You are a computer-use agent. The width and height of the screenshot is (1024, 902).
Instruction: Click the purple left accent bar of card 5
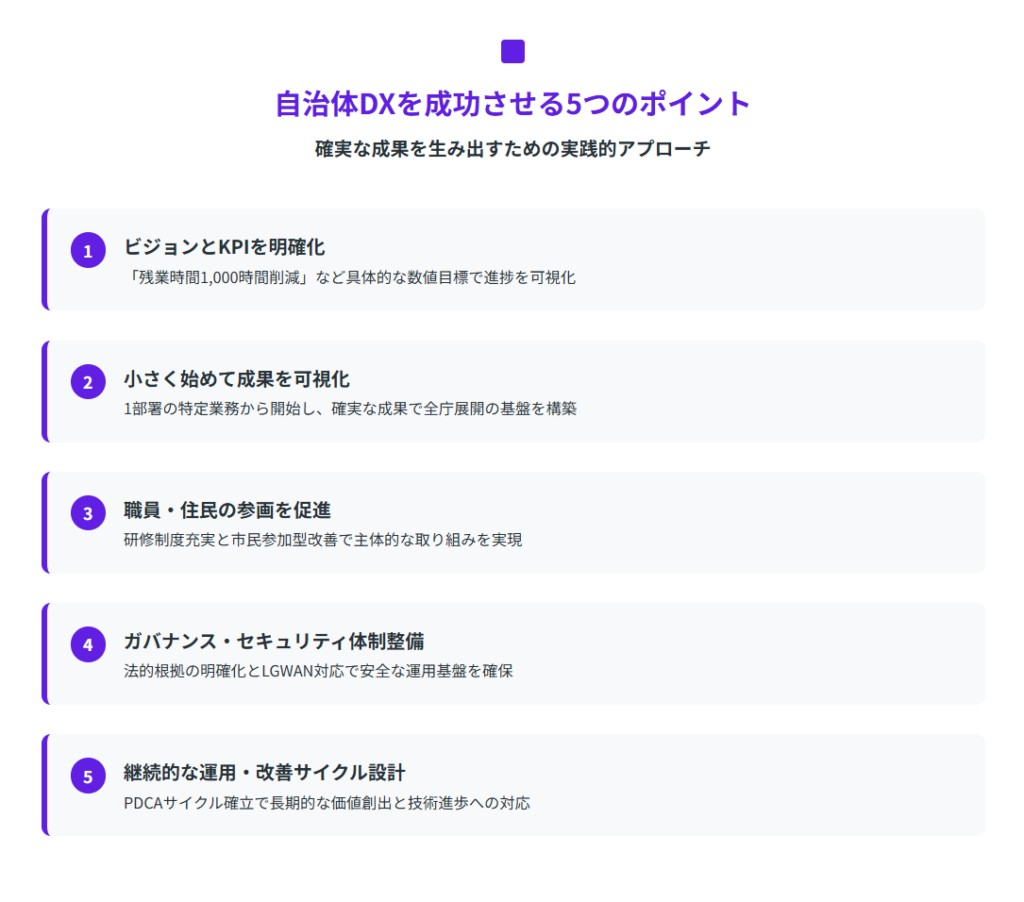pos(45,784)
